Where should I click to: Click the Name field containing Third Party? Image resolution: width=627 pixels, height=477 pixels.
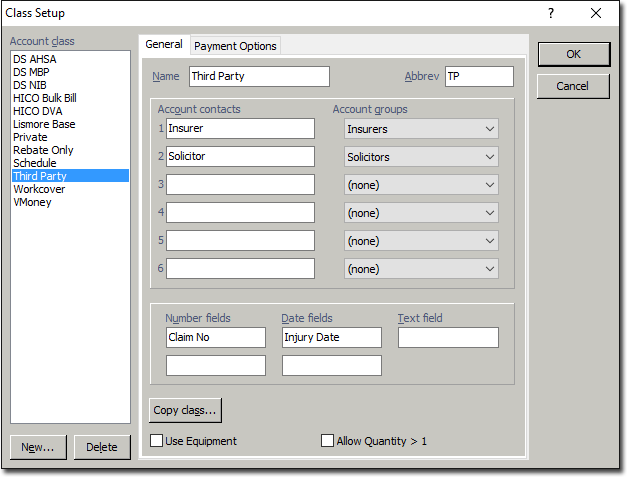coord(259,76)
